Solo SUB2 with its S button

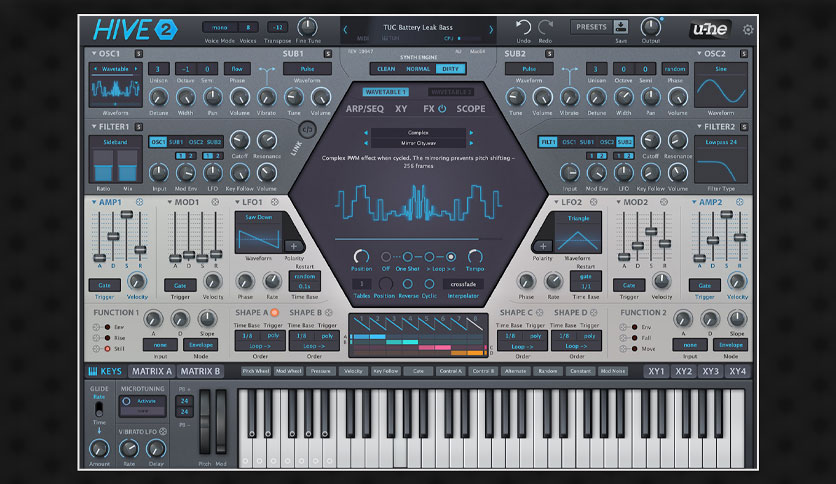[x=549, y=54]
